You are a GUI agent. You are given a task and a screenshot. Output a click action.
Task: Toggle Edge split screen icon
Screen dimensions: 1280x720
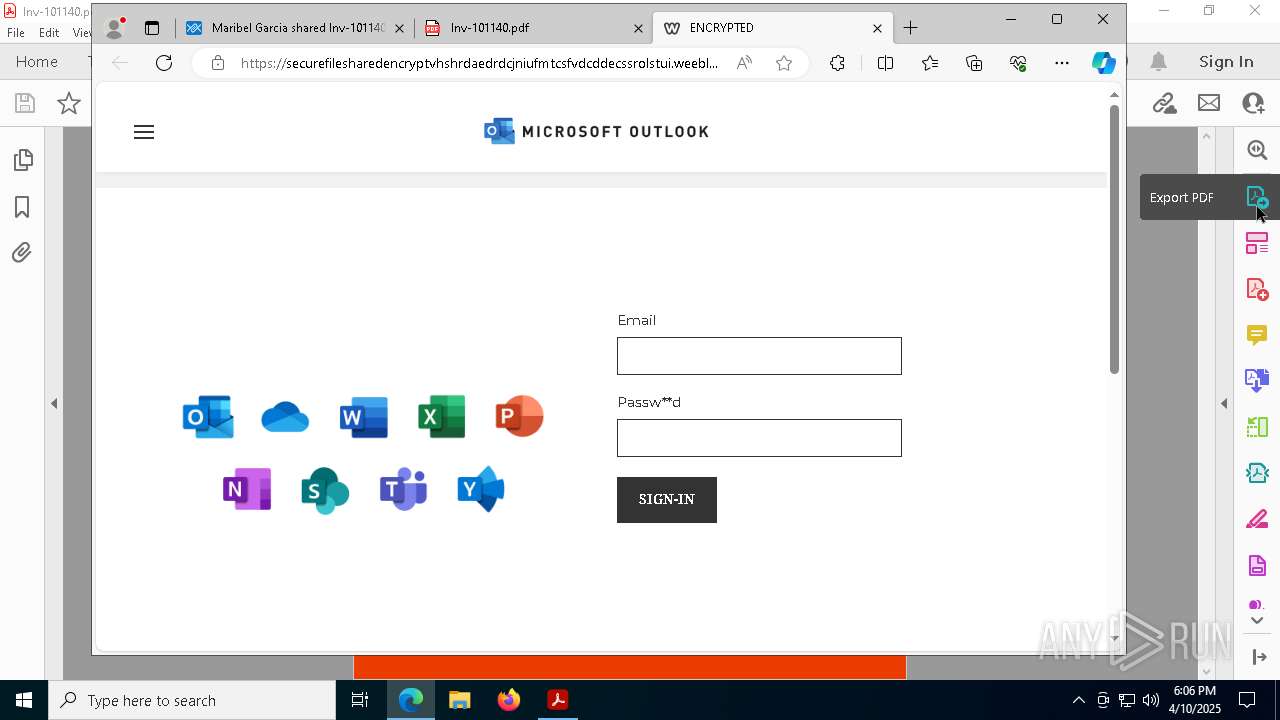click(x=885, y=63)
